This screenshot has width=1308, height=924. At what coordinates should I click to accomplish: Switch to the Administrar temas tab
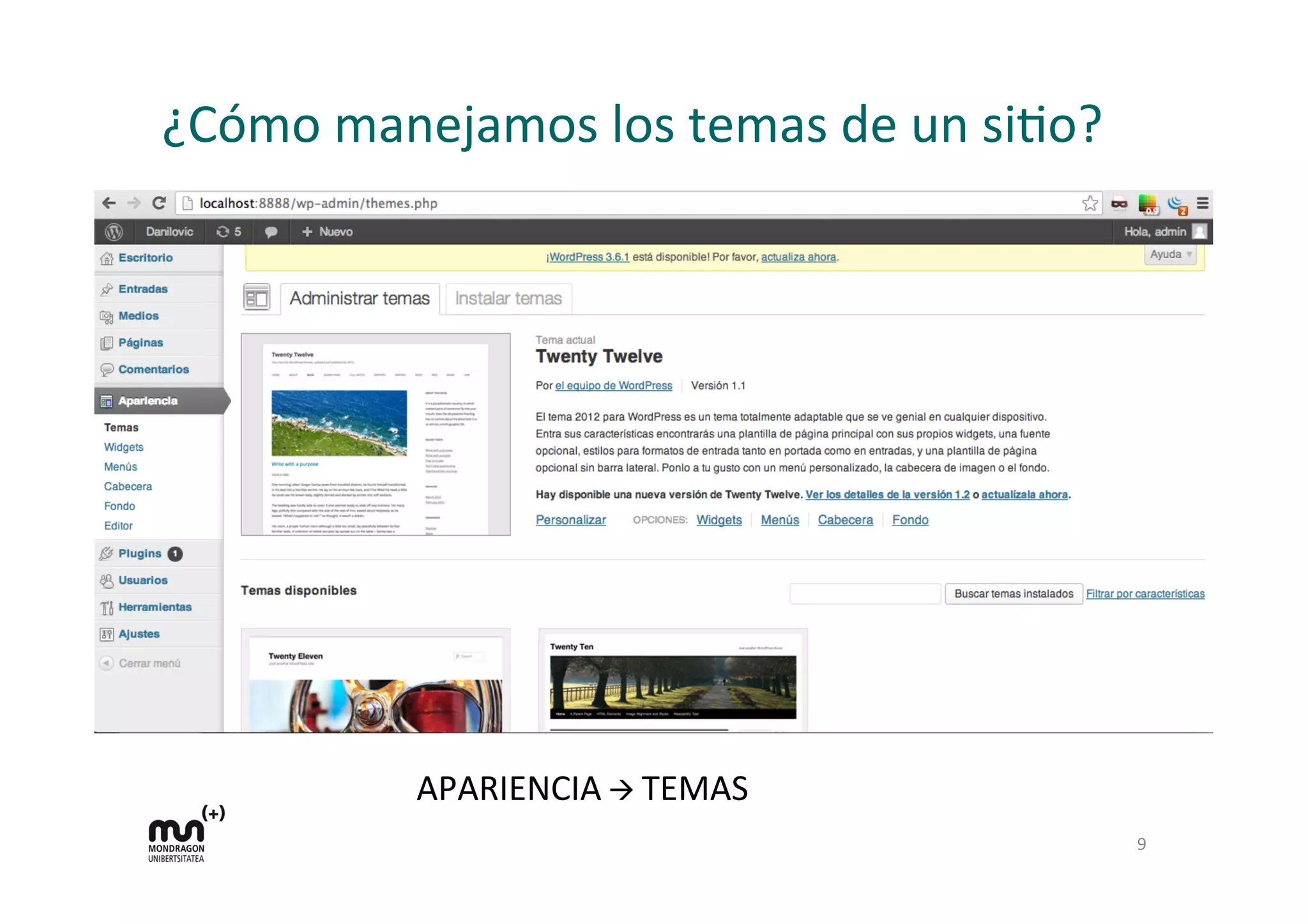[360, 299]
